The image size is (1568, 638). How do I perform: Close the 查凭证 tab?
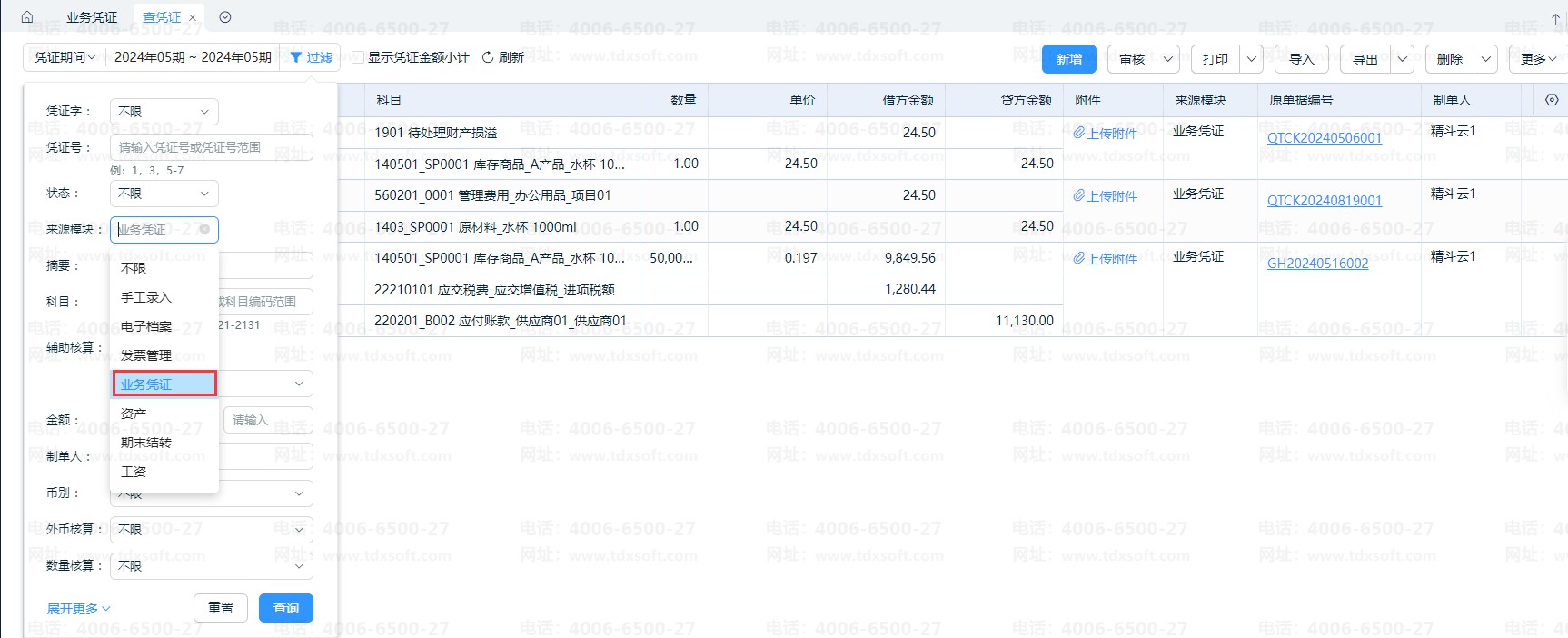[193, 17]
